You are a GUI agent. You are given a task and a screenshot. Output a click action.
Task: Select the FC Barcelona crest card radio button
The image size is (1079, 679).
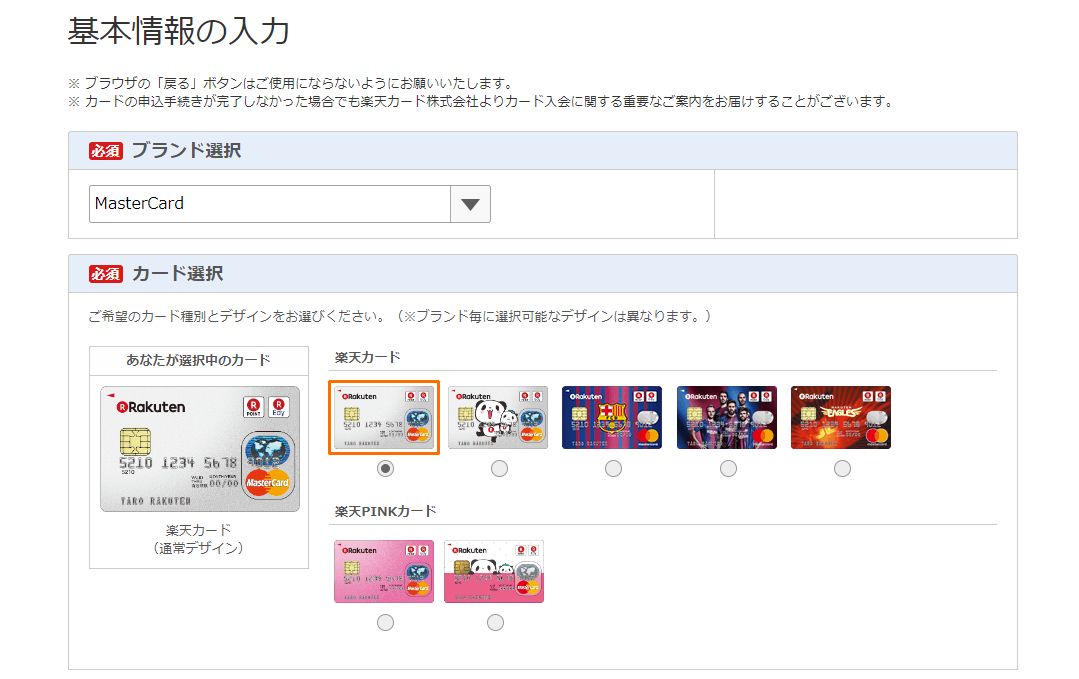(613, 468)
